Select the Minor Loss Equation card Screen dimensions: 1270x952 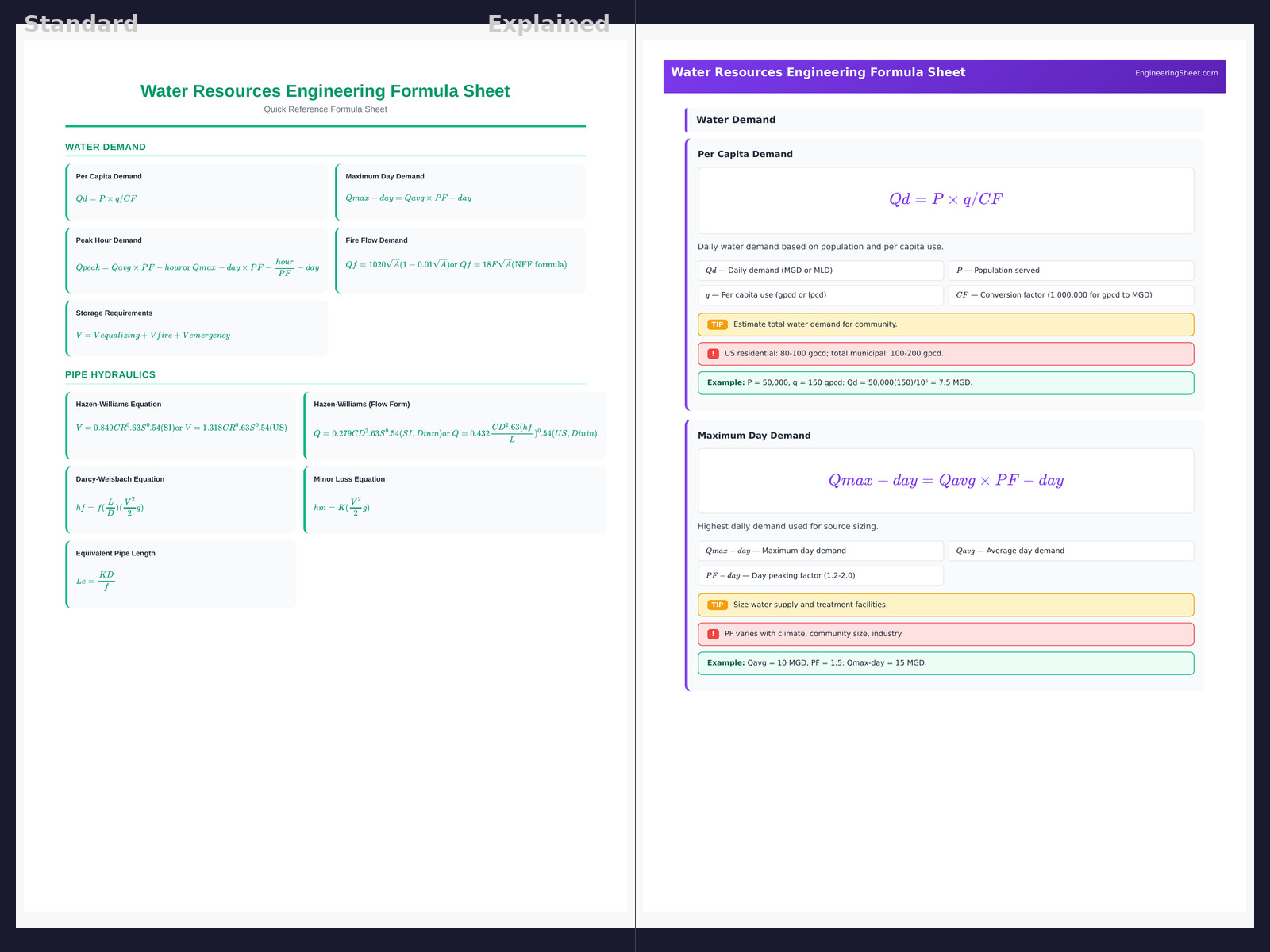click(x=455, y=499)
